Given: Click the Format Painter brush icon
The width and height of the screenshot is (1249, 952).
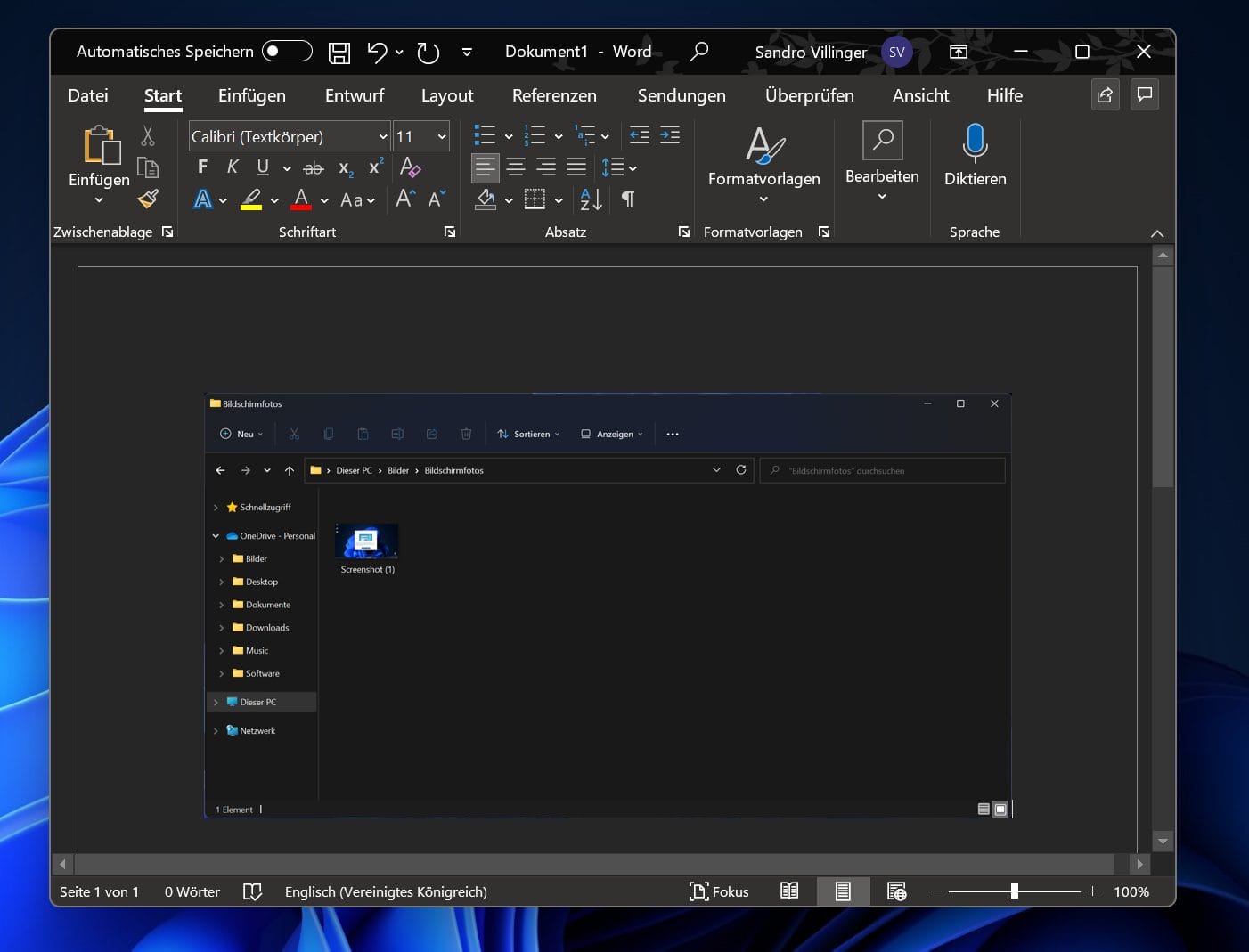Looking at the screenshot, I should 148,199.
